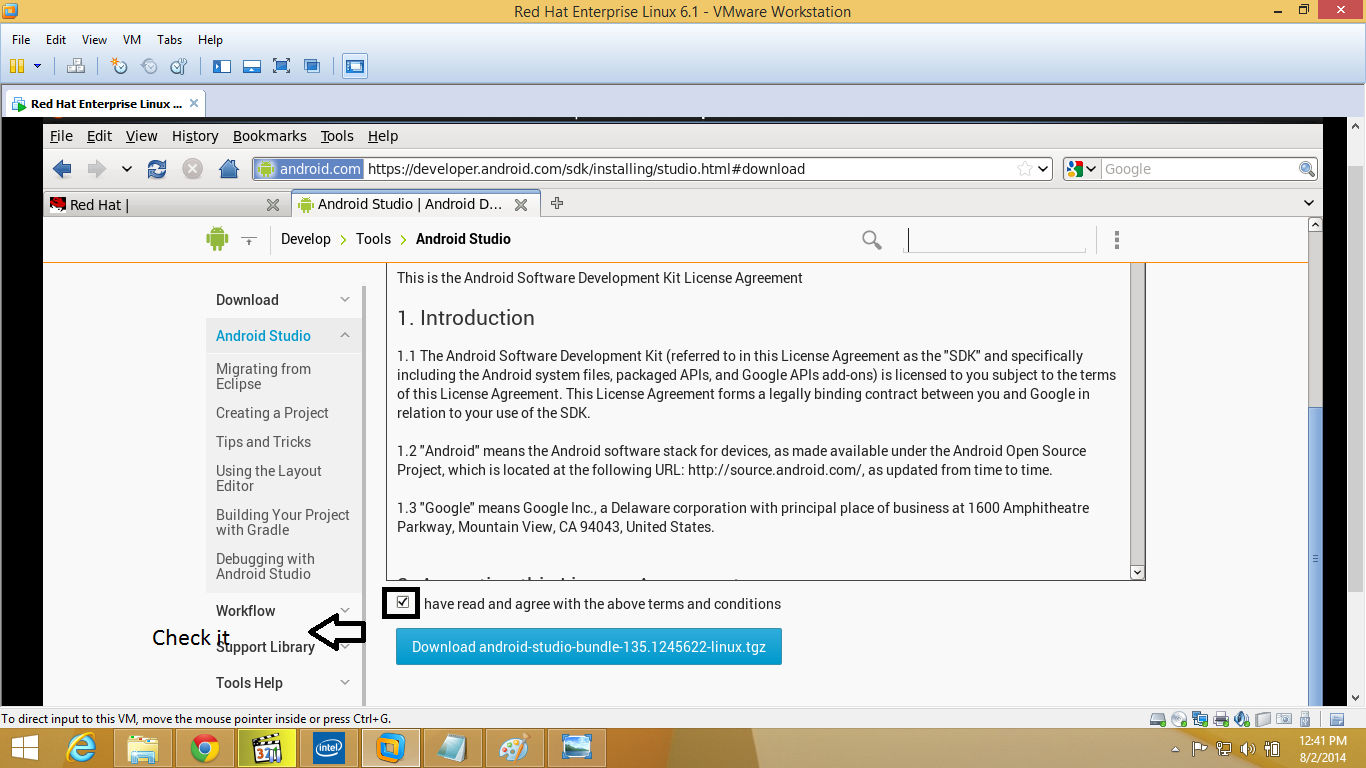Open Firefox Tools menu

coord(337,136)
